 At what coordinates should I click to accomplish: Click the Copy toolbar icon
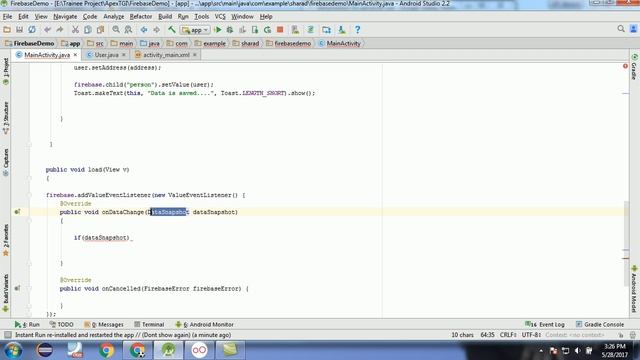(88, 30)
